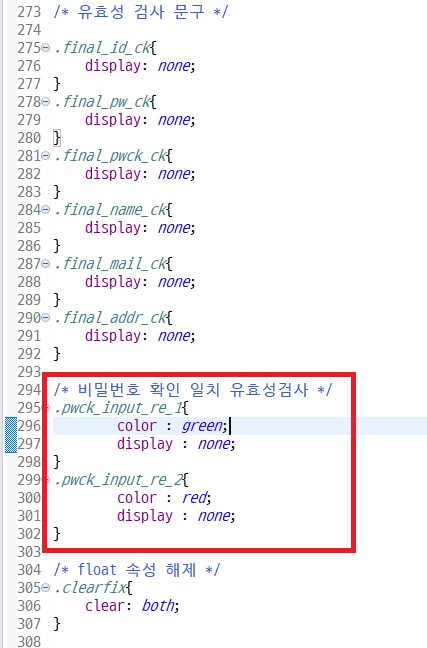Collapse the .final_pw_ck rule fold
This screenshot has width=427, height=648.
pyautogui.click(x=46, y=102)
